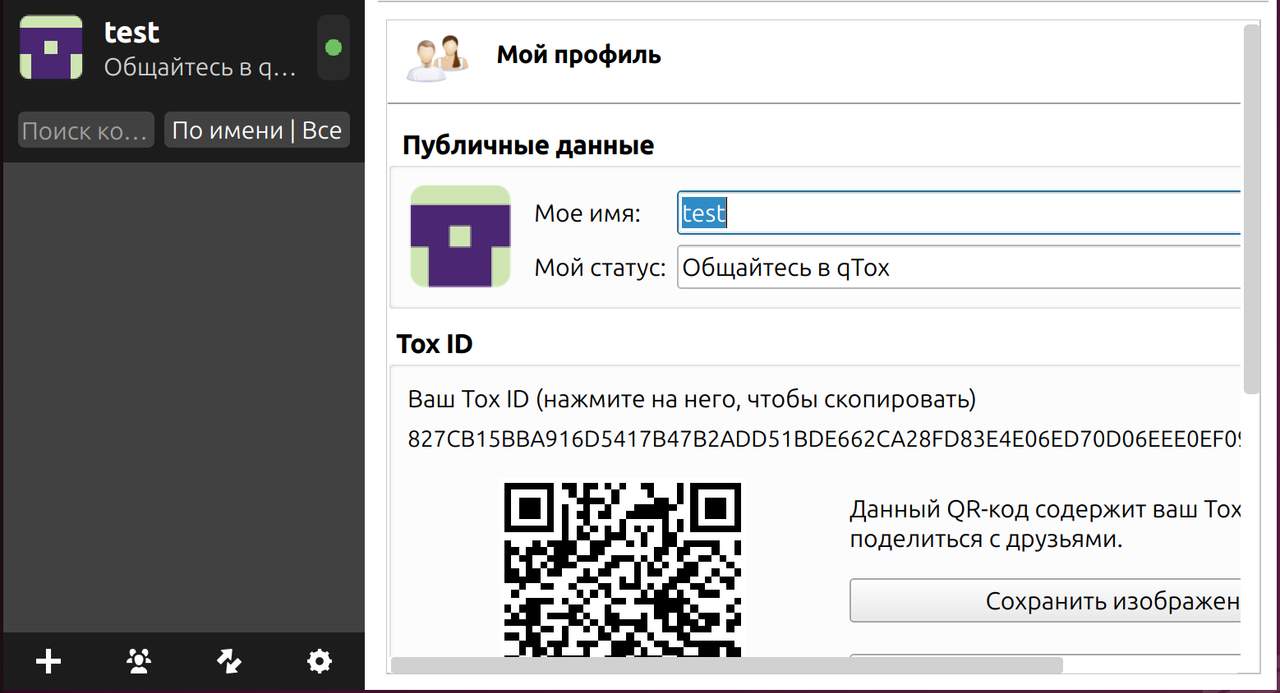Click sidebar status message 'Общайтесь в q…'
1280x693 pixels.
(201, 68)
